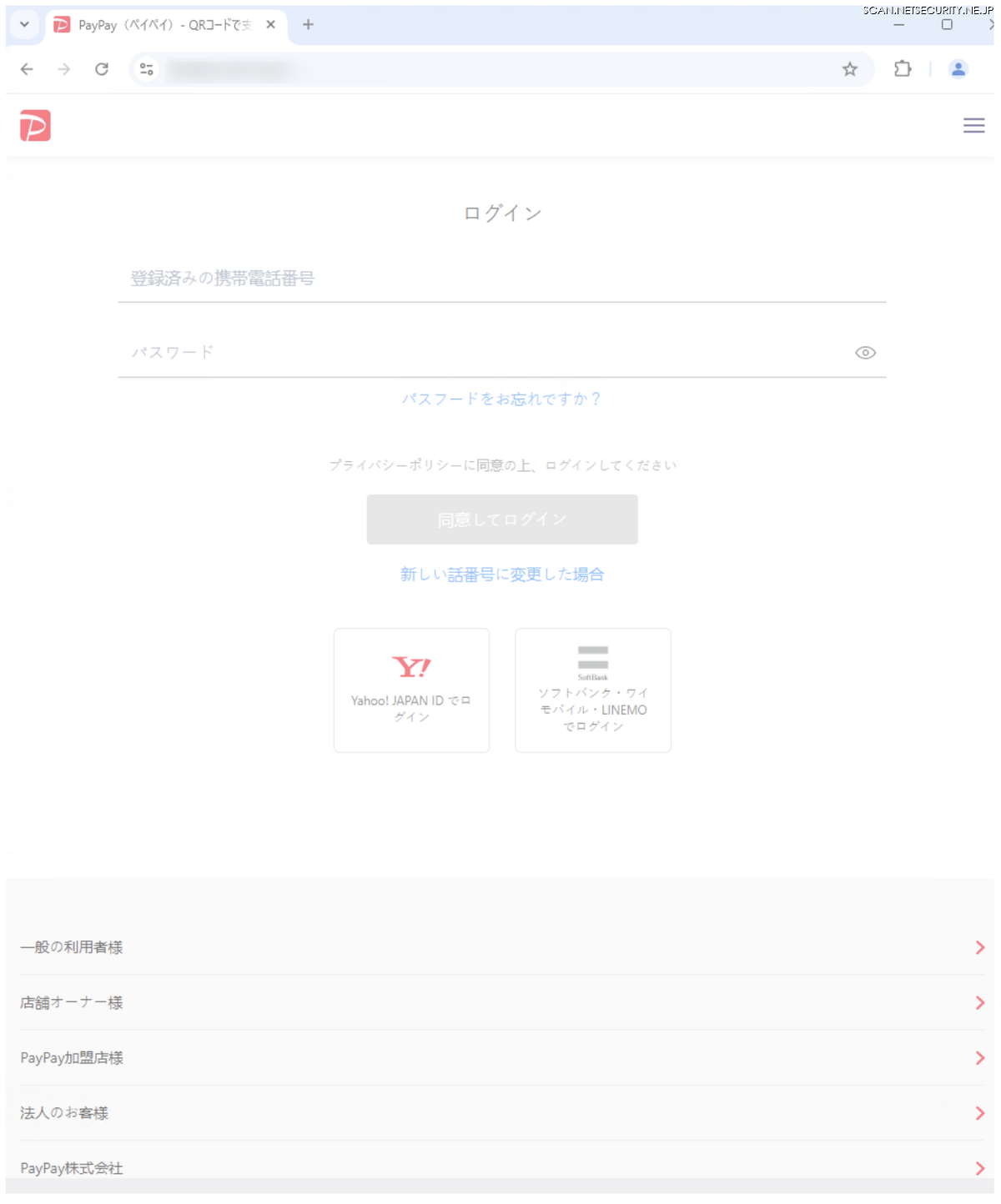The image size is (1001, 1204).
Task: Click the forgot password link
Action: [x=501, y=399]
